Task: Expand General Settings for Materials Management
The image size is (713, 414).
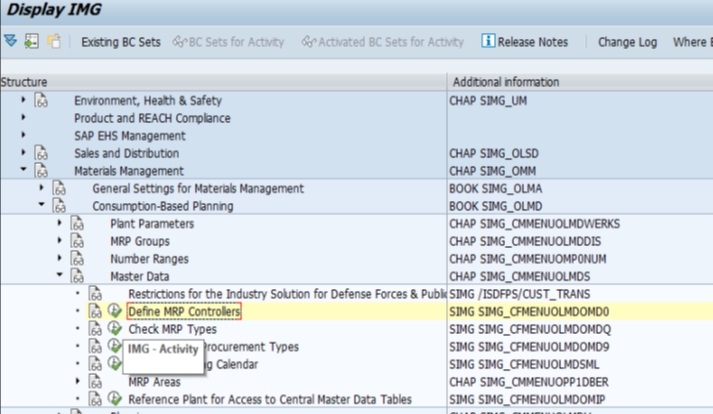Action: pos(41,187)
